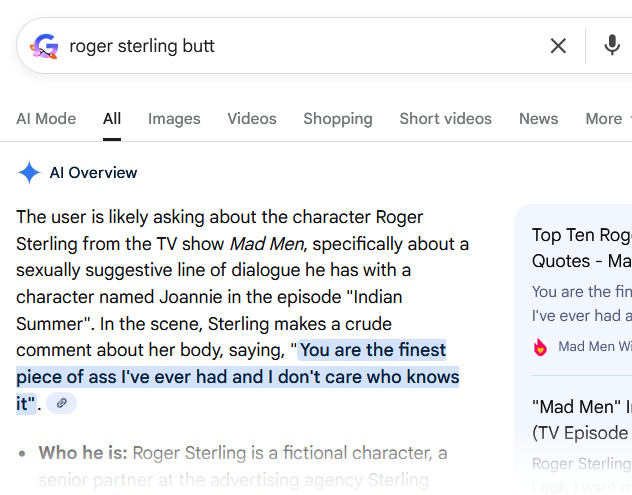Image resolution: width=632 pixels, height=495 pixels.
Task: Open the Top Ten Quotes result card
Action: click(x=581, y=248)
